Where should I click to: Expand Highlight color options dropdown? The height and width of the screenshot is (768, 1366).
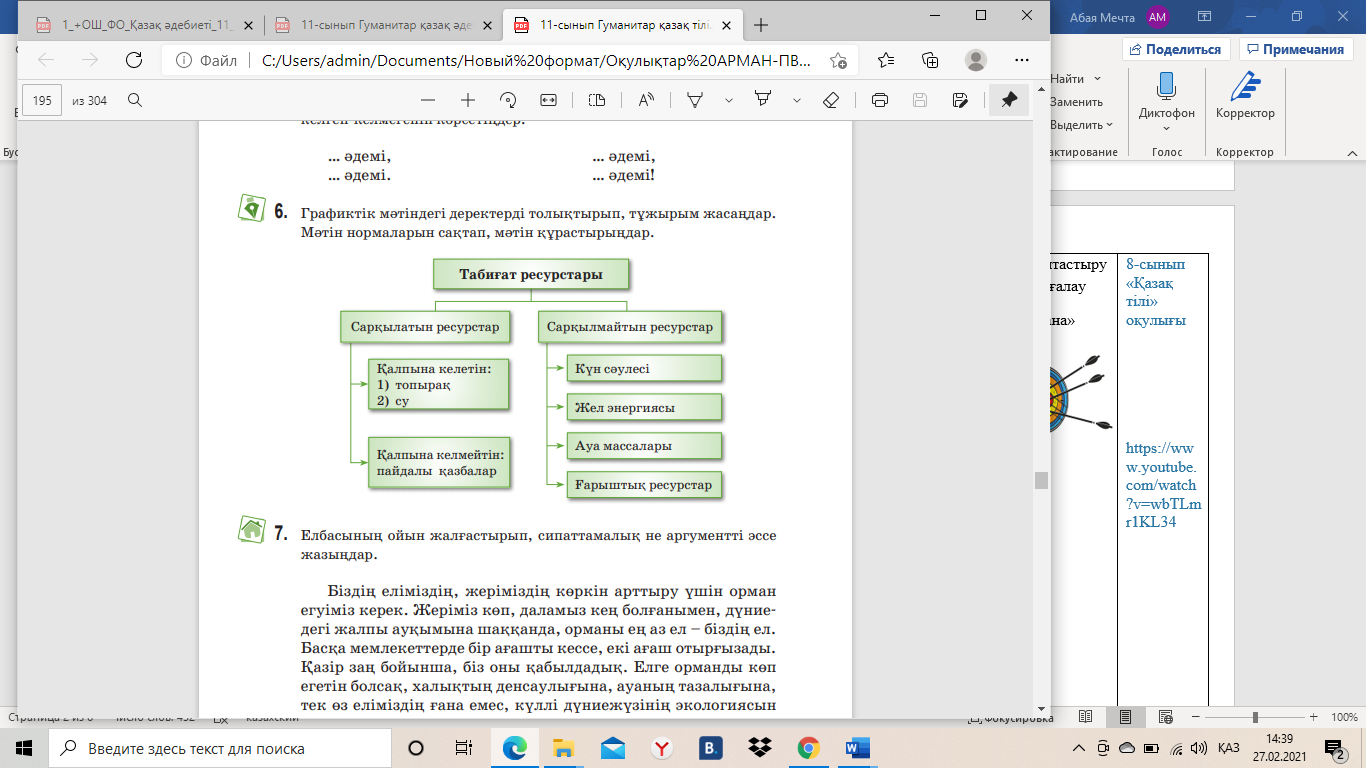click(x=797, y=100)
